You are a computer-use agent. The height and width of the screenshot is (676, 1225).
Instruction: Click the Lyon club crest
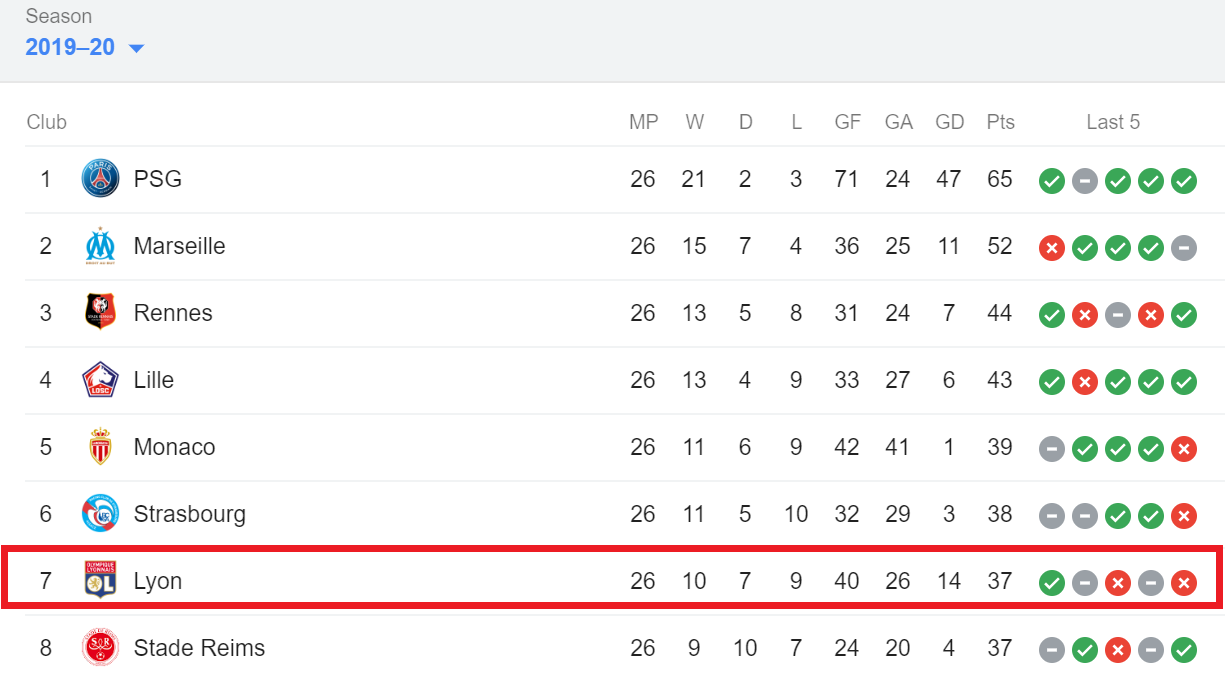point(100,581)
